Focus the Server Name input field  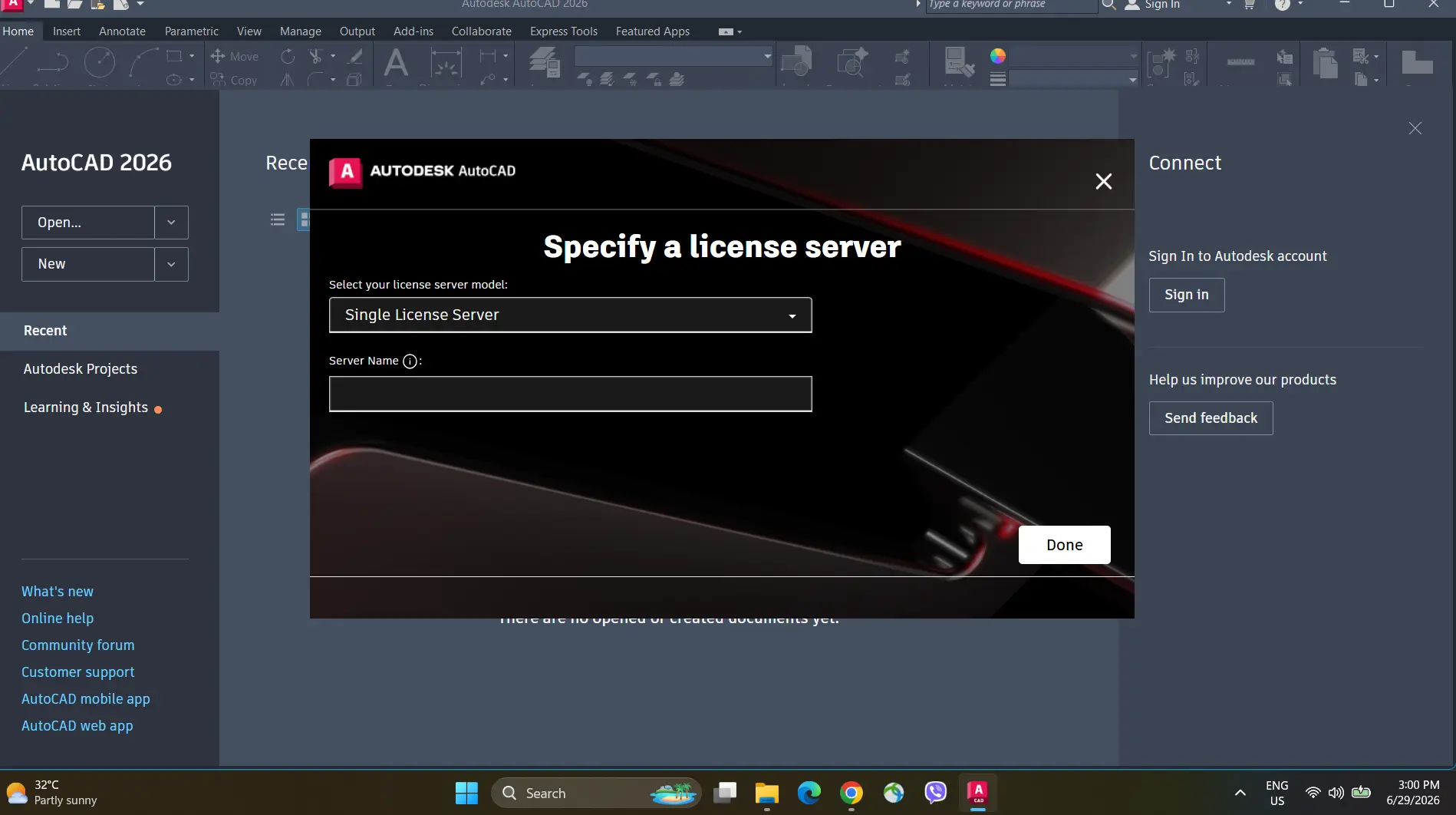pos(570,394)
